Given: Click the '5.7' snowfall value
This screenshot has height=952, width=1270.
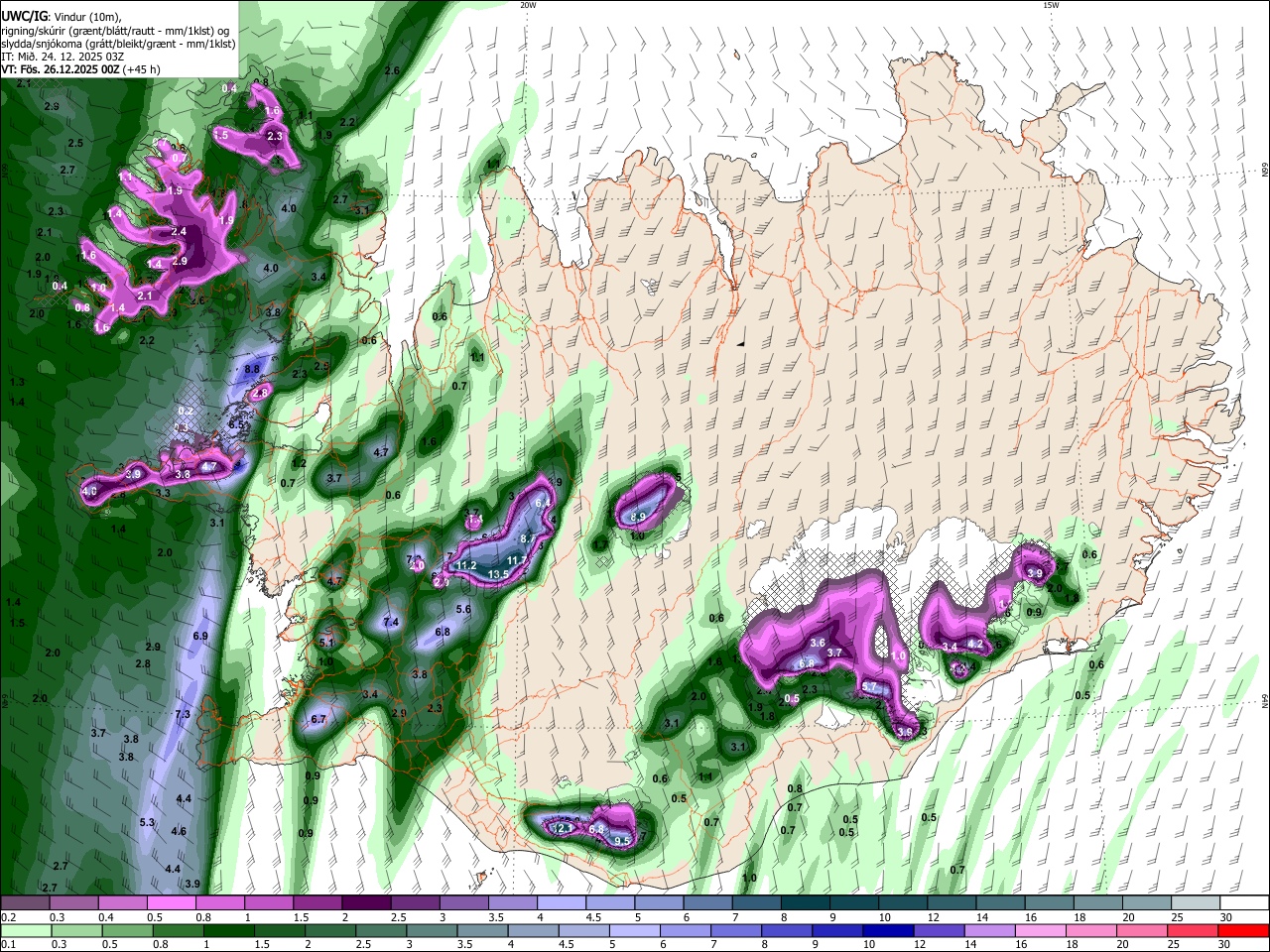Looking at the screenshot, I should (870, 687).
